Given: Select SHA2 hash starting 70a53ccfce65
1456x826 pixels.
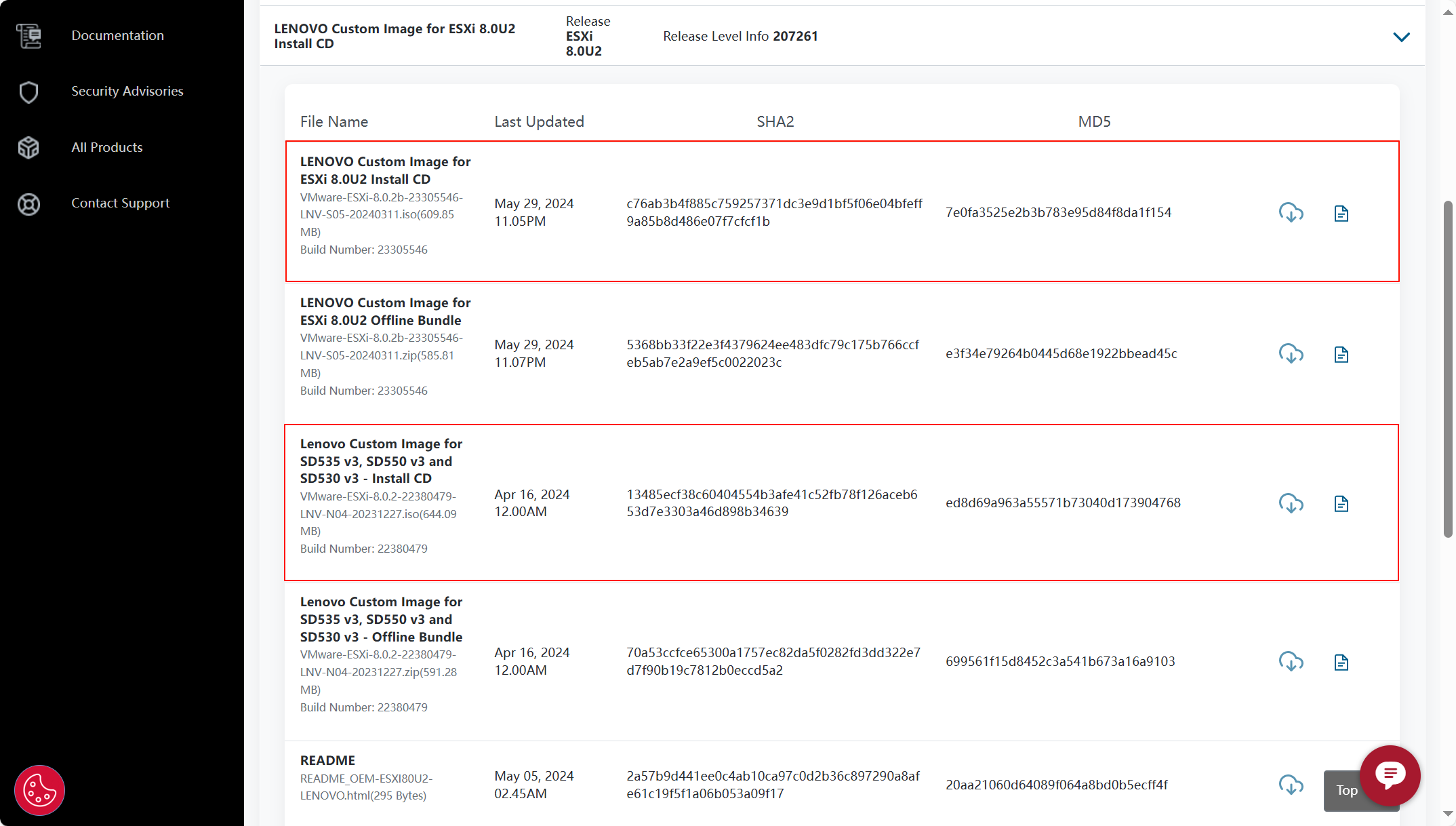Looking at the screenshot, I should pyautogui.click(x=773, y=661).
